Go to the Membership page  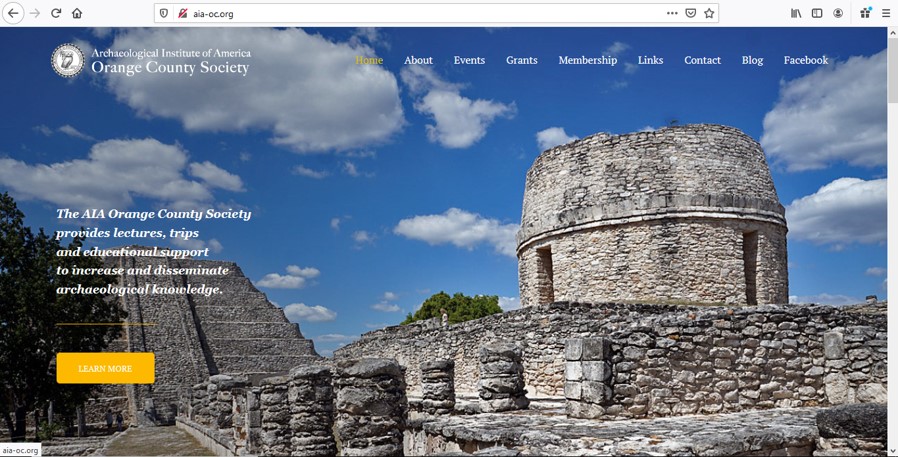(587, 60)
